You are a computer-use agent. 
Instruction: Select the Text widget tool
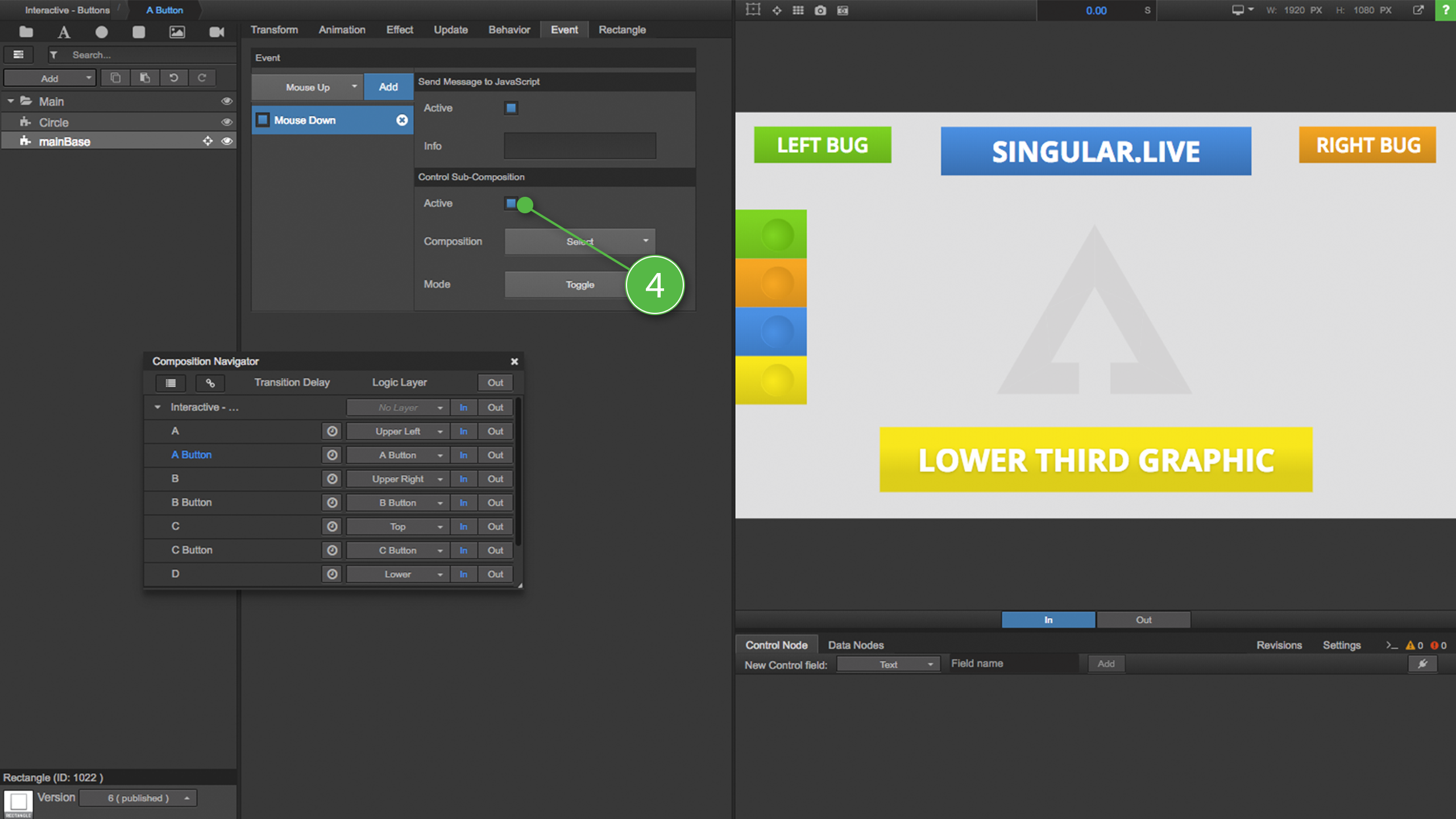(x=64, y=32)
